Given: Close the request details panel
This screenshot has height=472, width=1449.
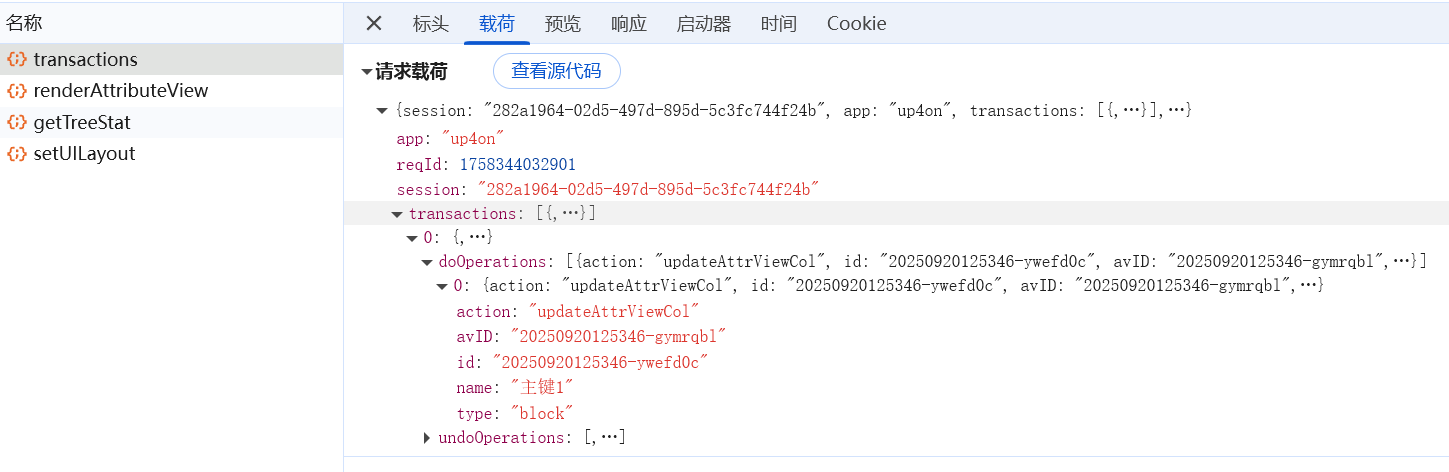Looking at the screenshot, I should point(374,24).
